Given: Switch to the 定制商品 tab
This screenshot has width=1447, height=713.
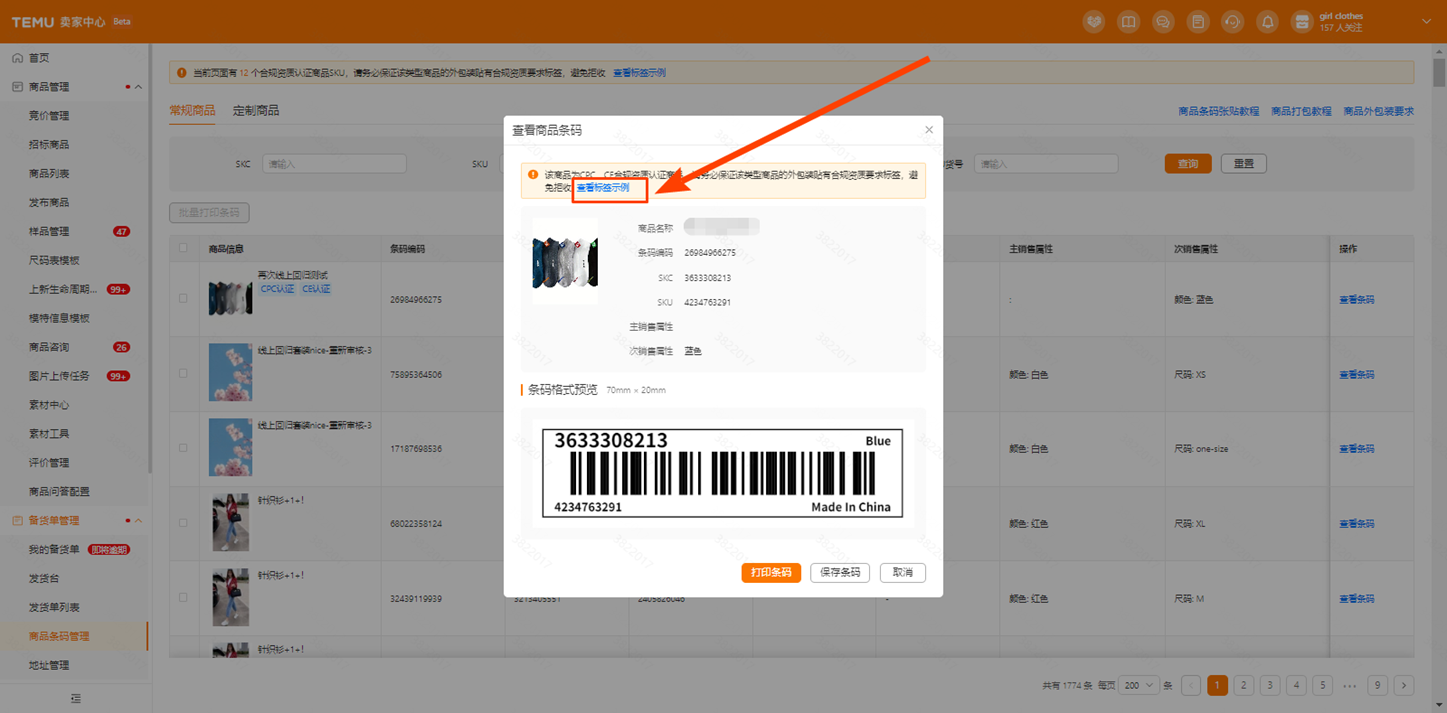Looking at the screenshot, I should coord(256,111).
